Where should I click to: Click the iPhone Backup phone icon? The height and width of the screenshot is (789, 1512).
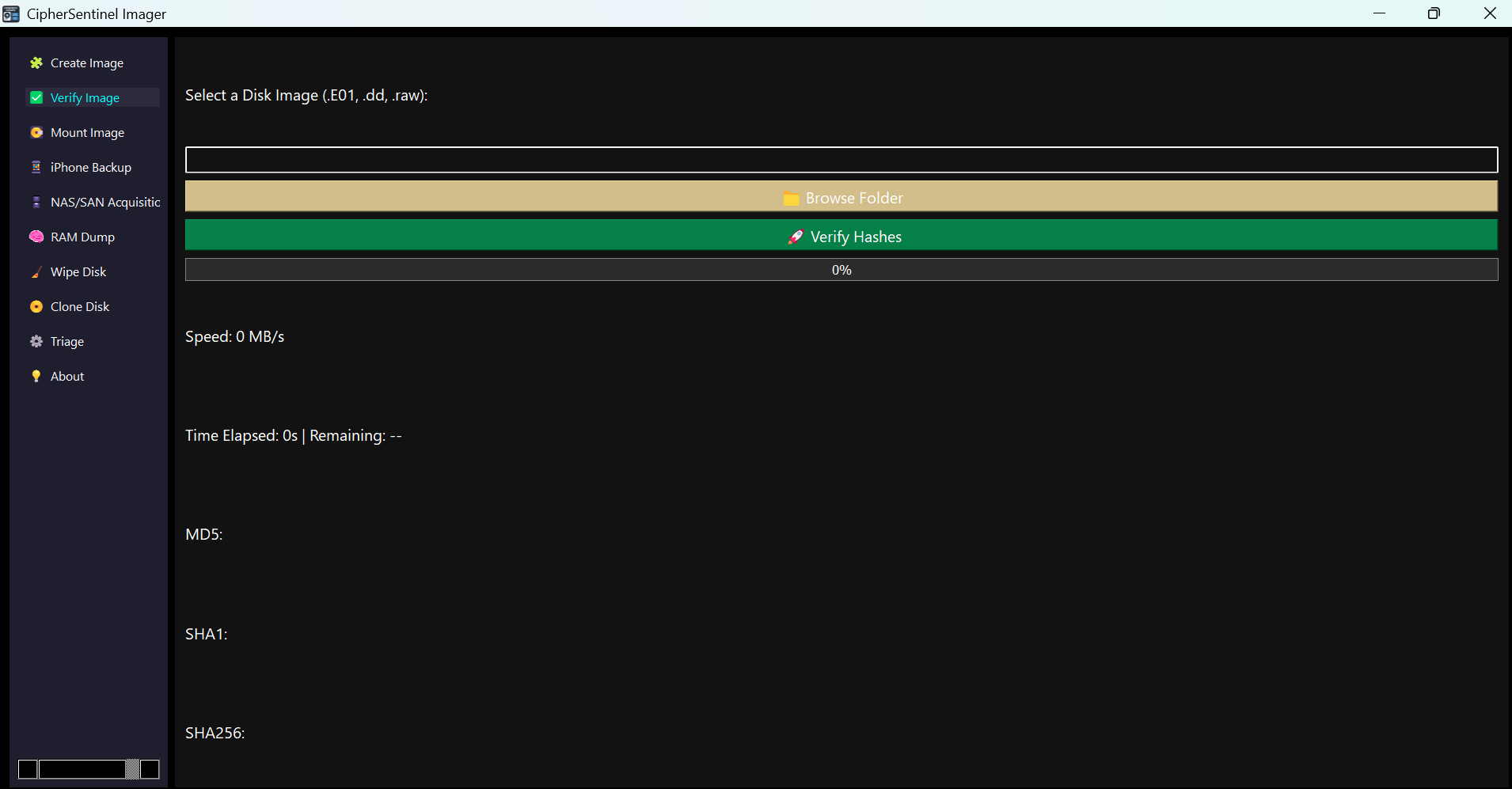pos(36,167)
